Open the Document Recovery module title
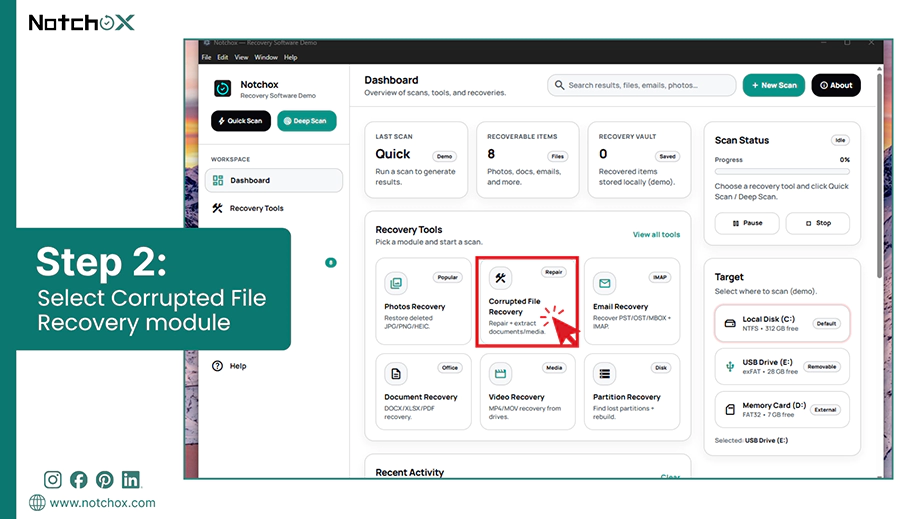Screen dimensions: 922x519 [420, 397]
